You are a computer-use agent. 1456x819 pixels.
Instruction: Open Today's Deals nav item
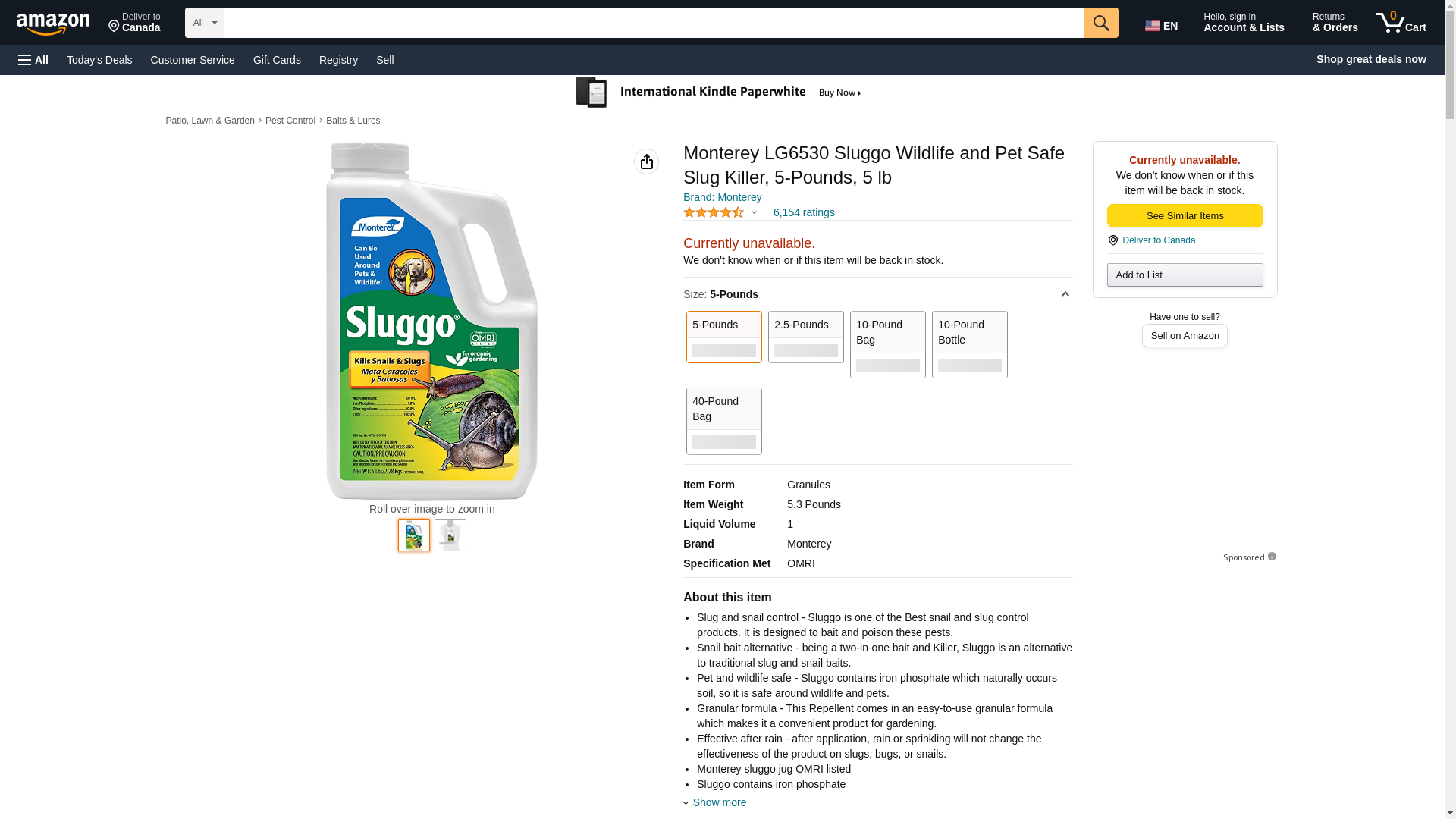[99, 60]
